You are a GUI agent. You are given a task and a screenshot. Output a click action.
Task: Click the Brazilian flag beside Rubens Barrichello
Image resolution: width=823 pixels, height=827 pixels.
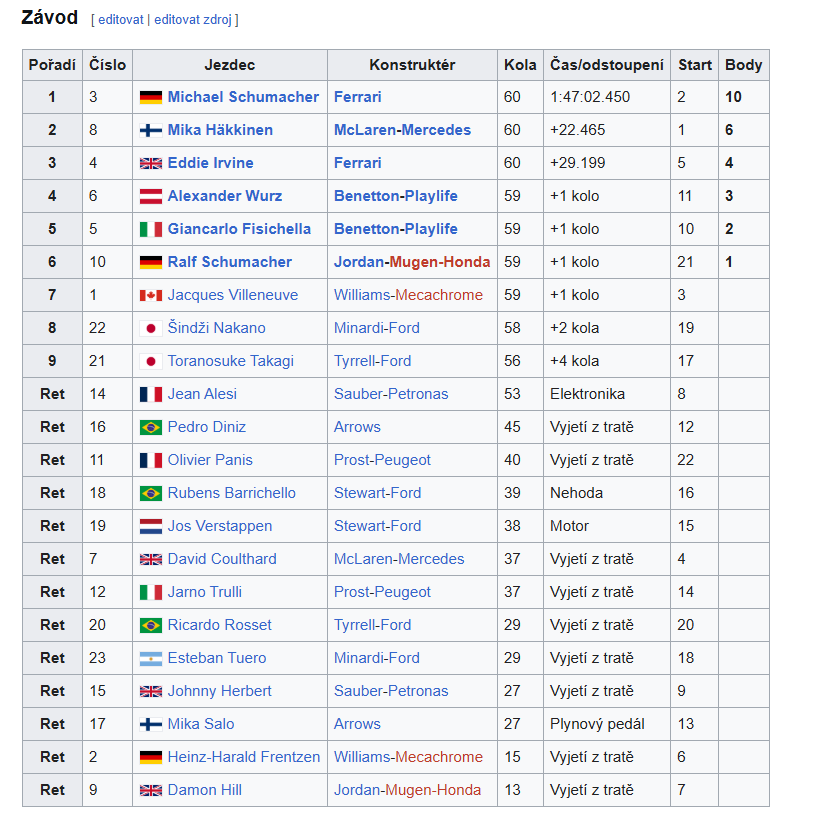pos(150,493)
